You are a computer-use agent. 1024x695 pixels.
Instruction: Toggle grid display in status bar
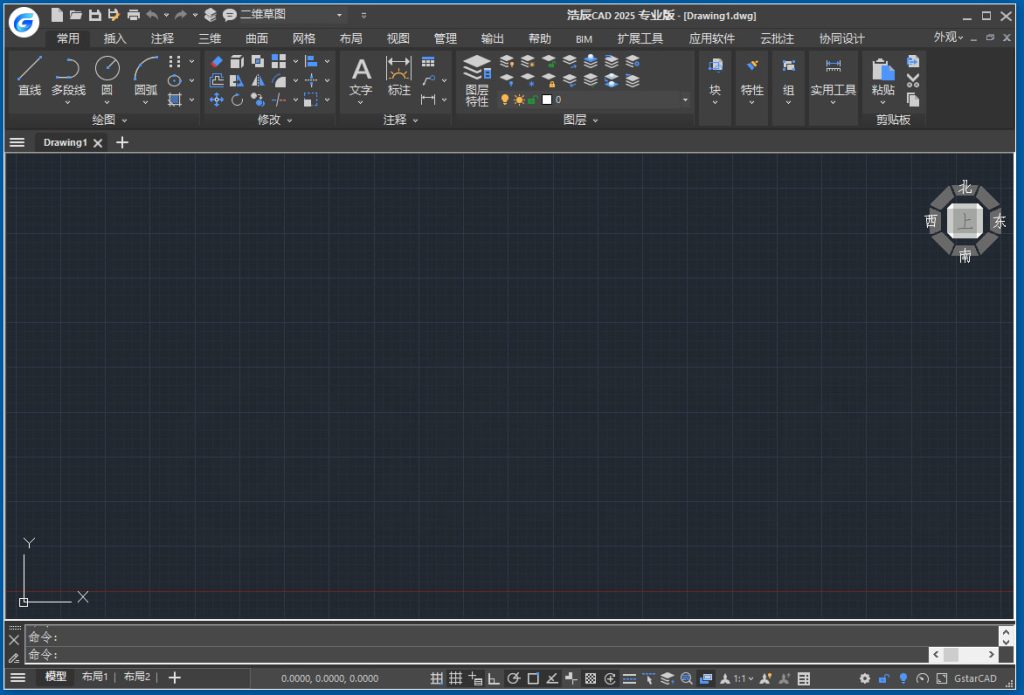[x=455, y=678]
